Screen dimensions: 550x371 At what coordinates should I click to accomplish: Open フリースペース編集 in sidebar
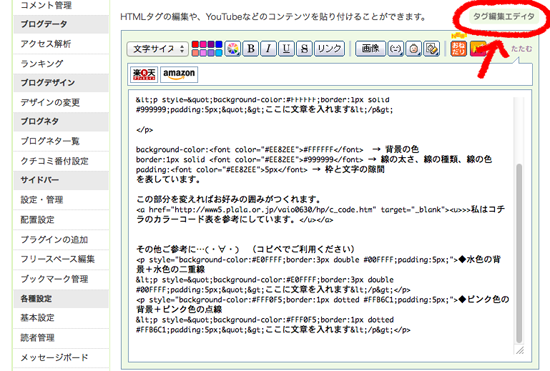point(61,259)
